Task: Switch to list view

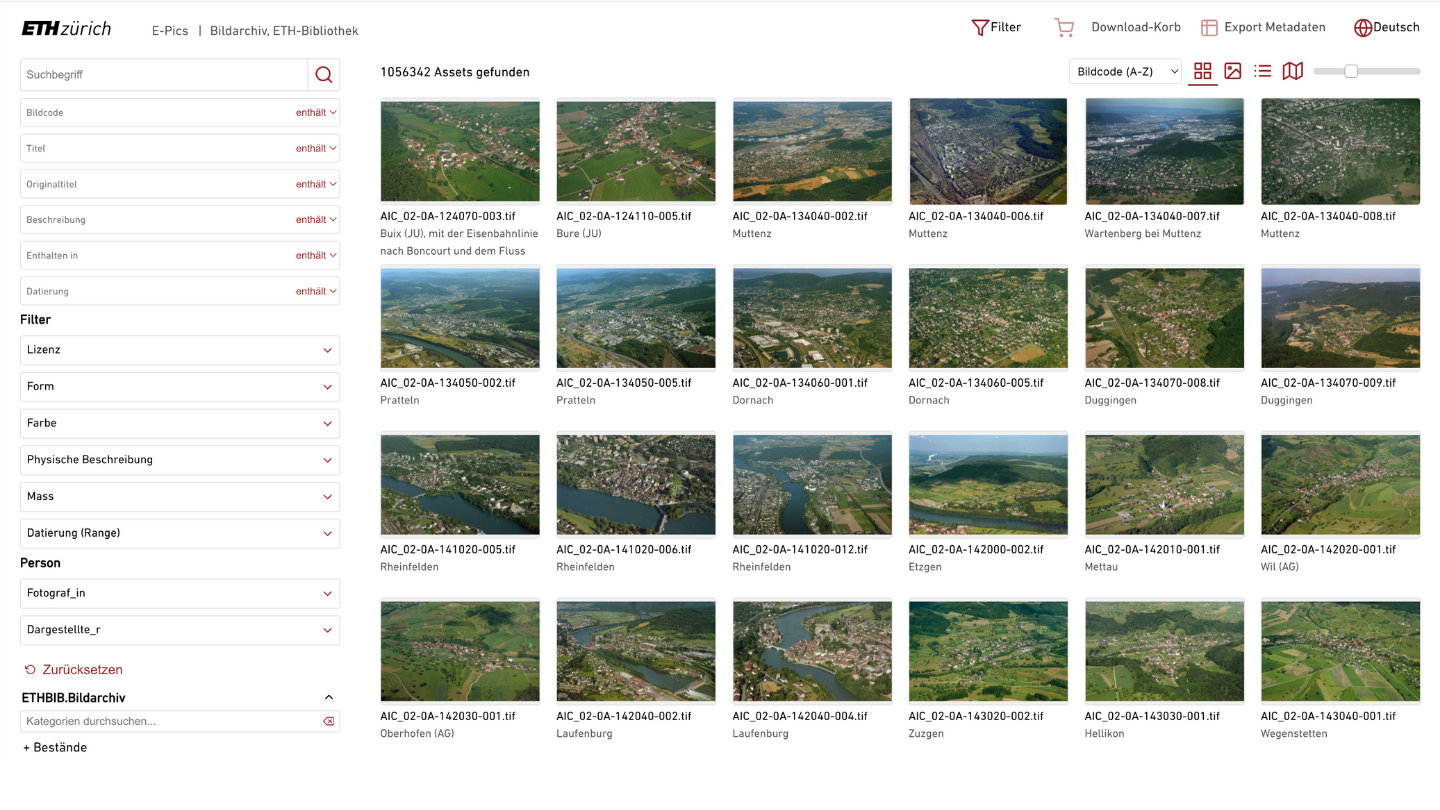Action: [1263, 71]
